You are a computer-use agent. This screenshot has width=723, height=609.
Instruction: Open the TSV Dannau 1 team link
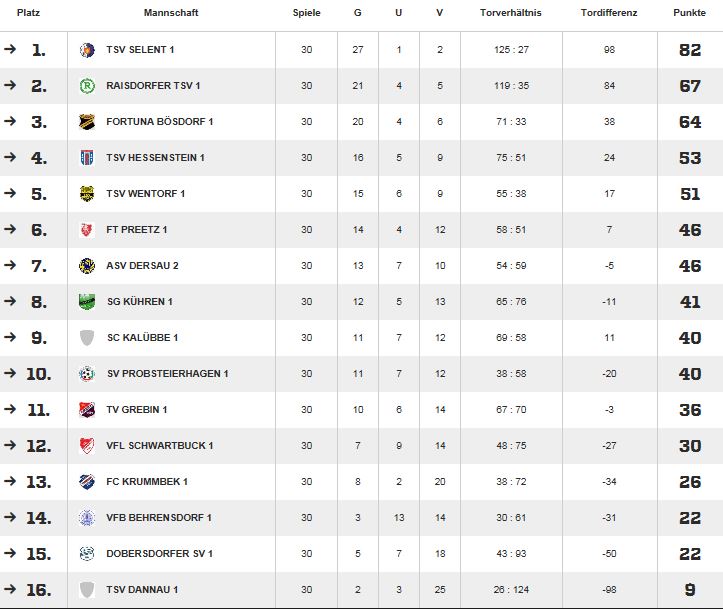pyautogui.click(x=142, y=589)
